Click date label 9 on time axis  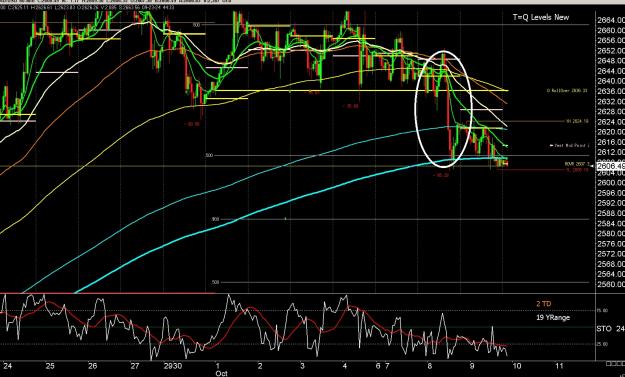click(x=472, y=365)
